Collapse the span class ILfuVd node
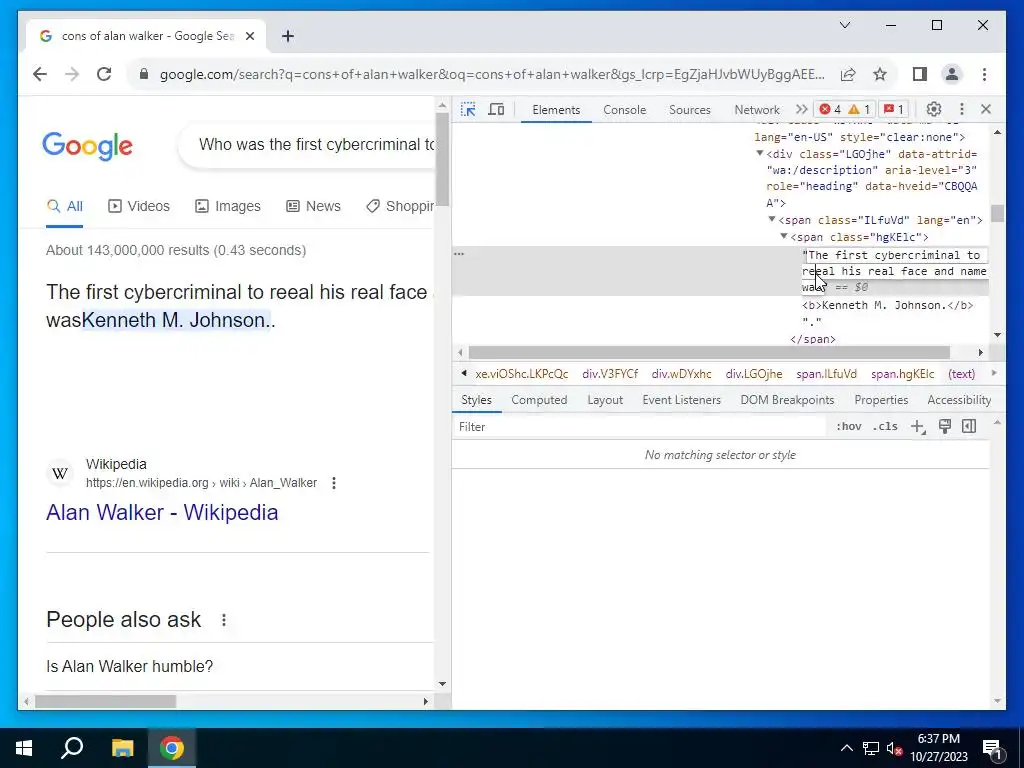Viewport: 1024px width, 768px height. [x=771, y=219]
